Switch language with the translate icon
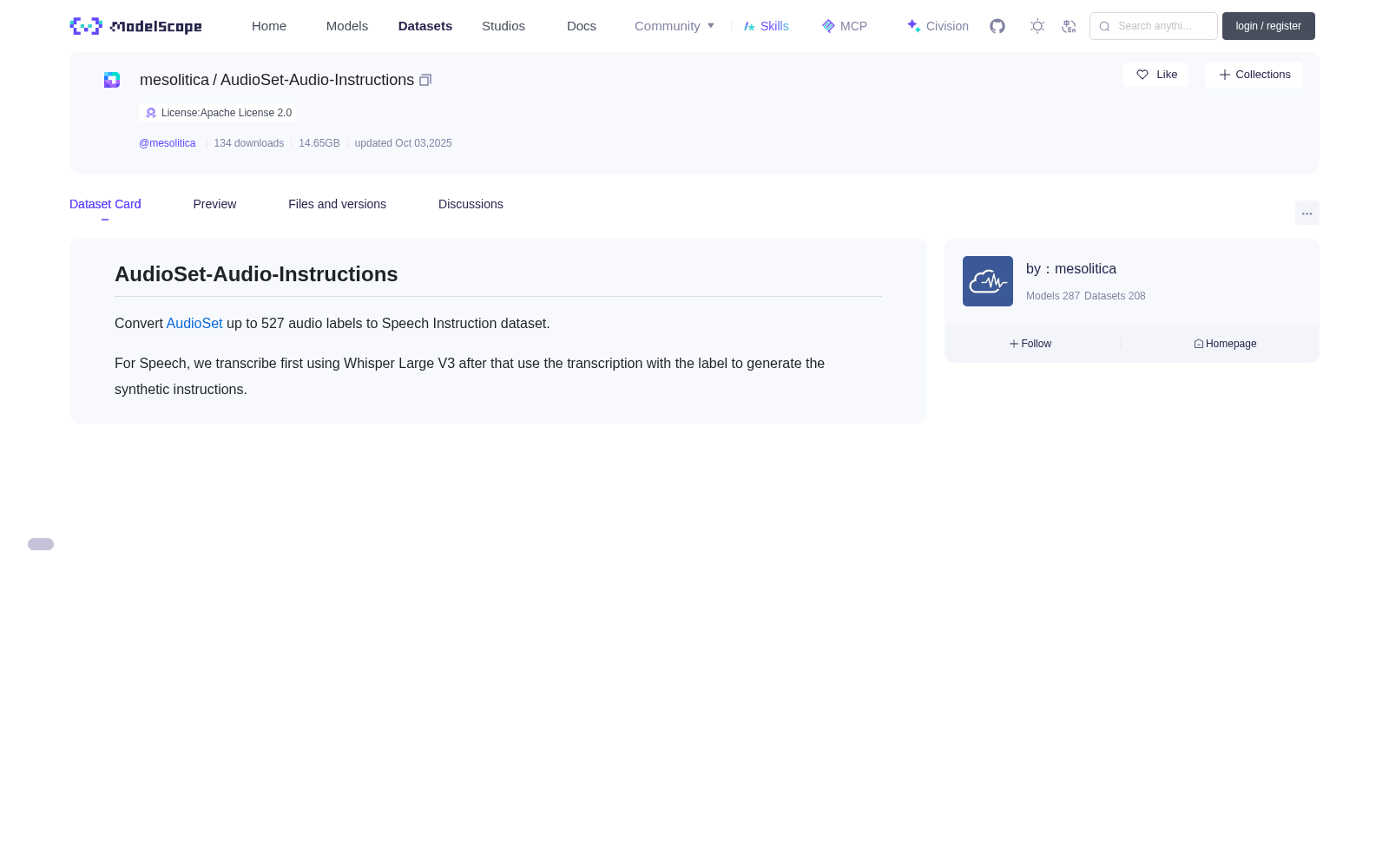The image size is (1389, 868). pyautogui.click(x=1069, y=26)
